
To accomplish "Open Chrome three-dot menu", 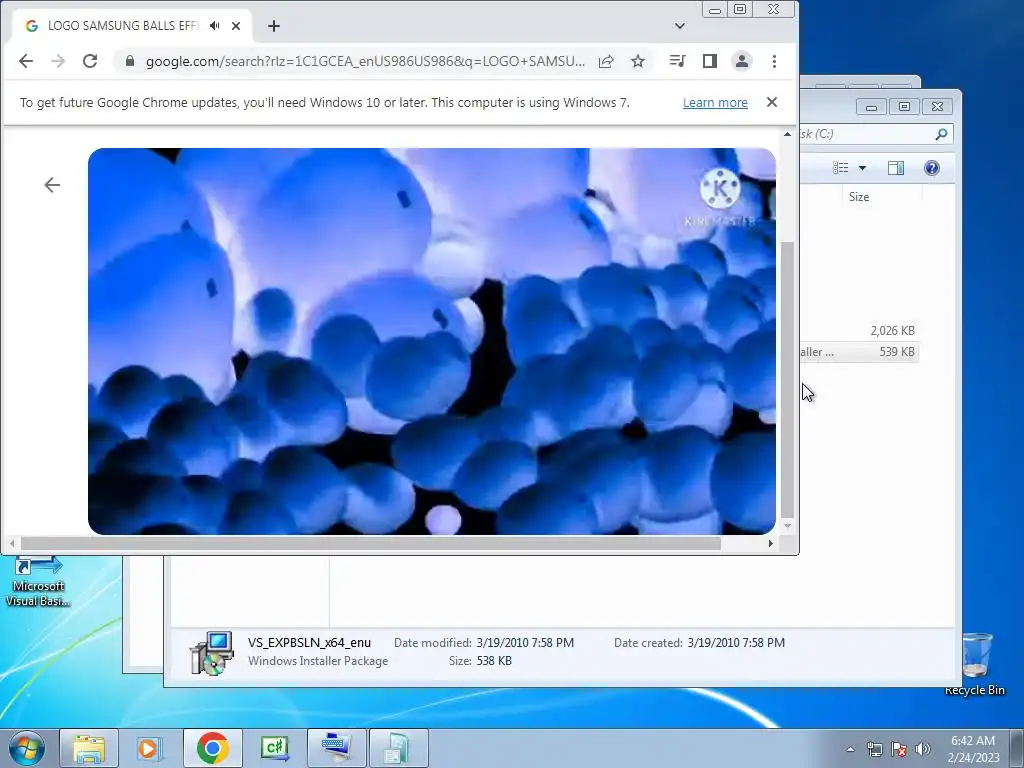I will click(775, 61).
